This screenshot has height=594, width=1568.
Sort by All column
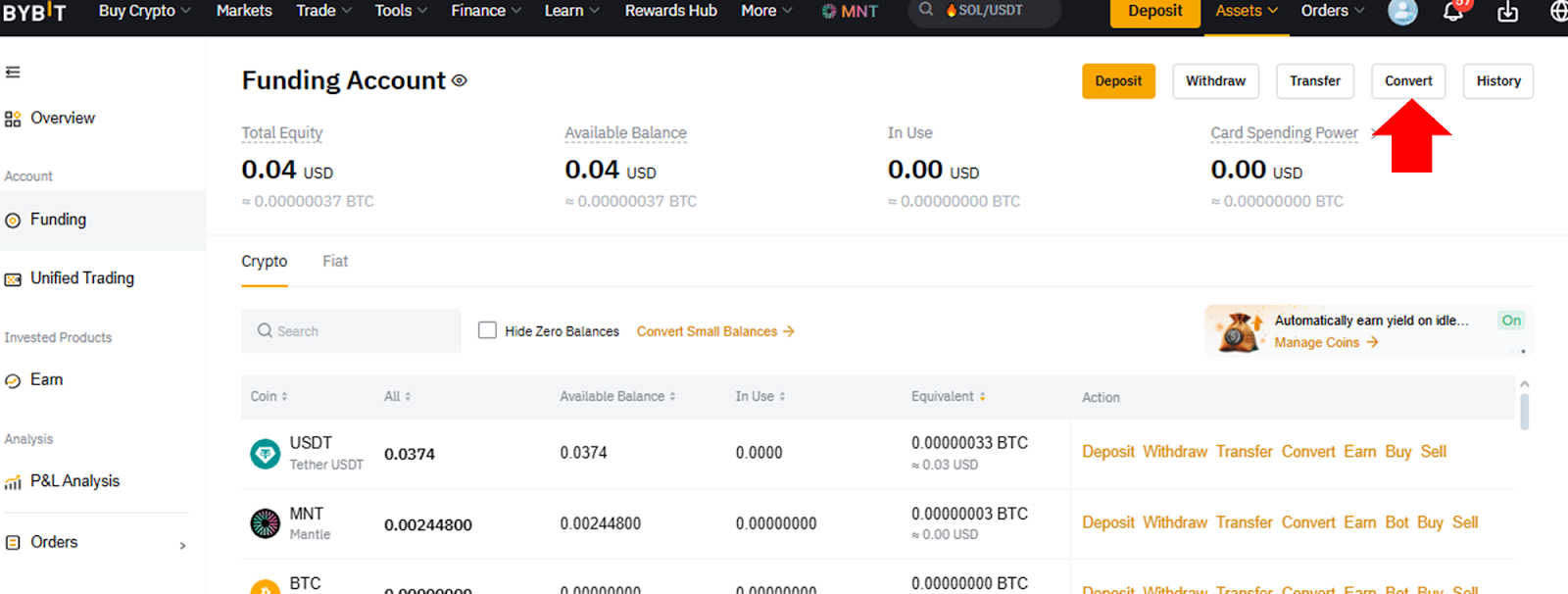397,397
